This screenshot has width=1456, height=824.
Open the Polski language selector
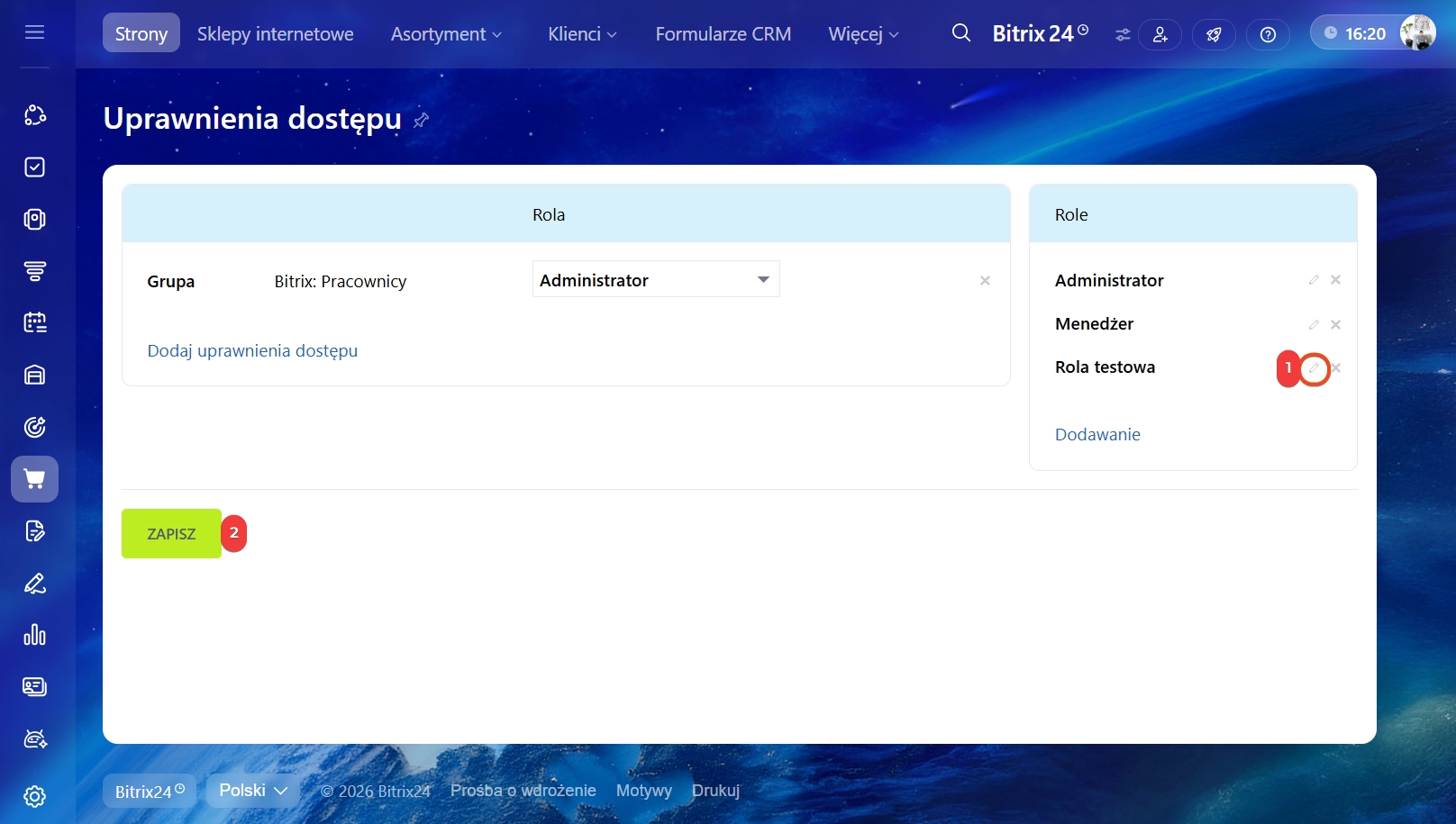click(x=252, y=790)
